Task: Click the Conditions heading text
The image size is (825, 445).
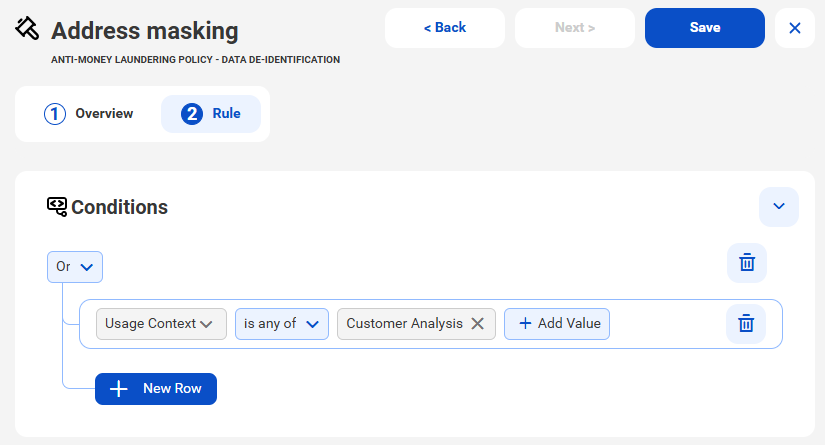Action: point(119,207)
